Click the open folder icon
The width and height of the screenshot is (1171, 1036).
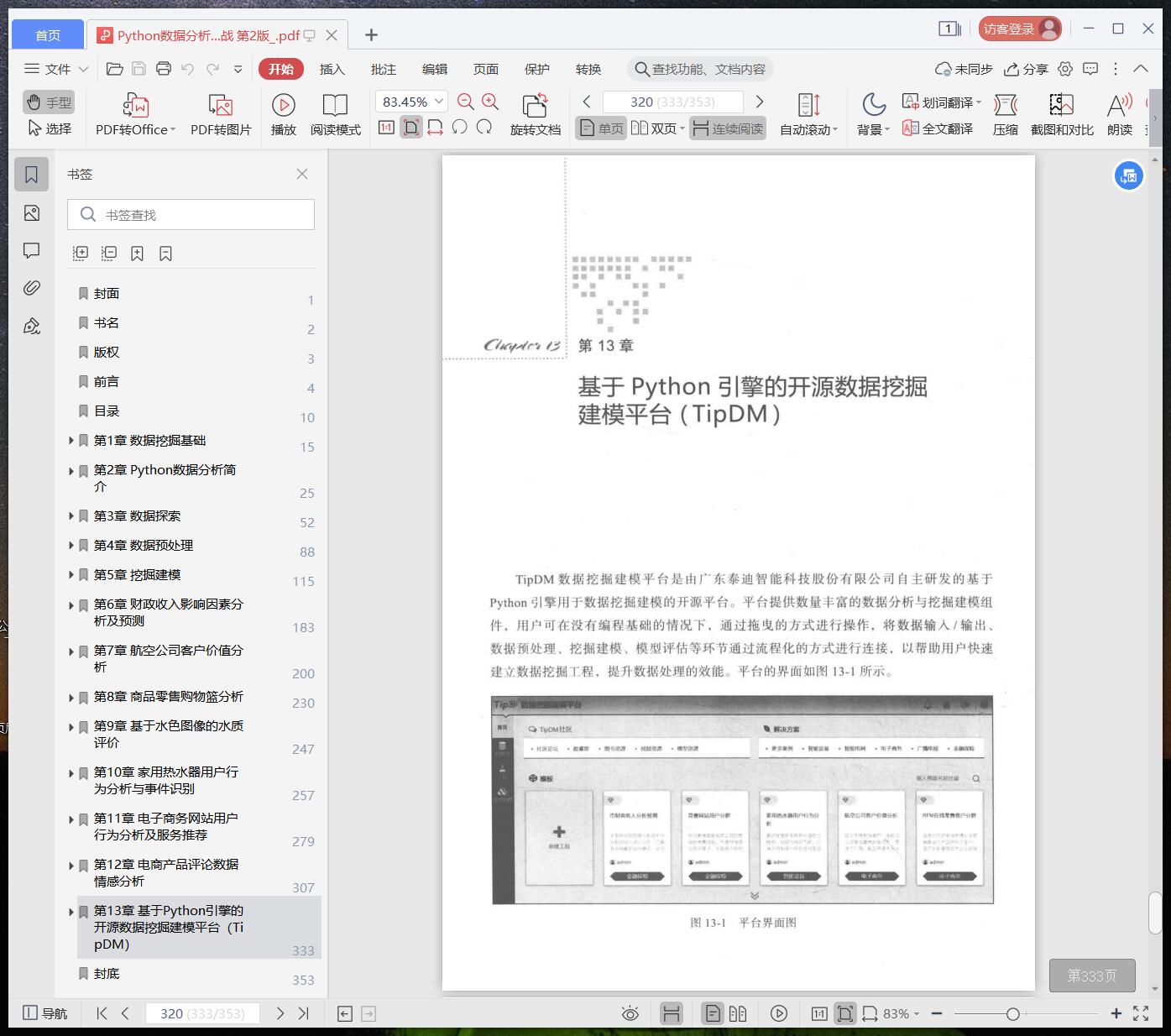point(115,69)
